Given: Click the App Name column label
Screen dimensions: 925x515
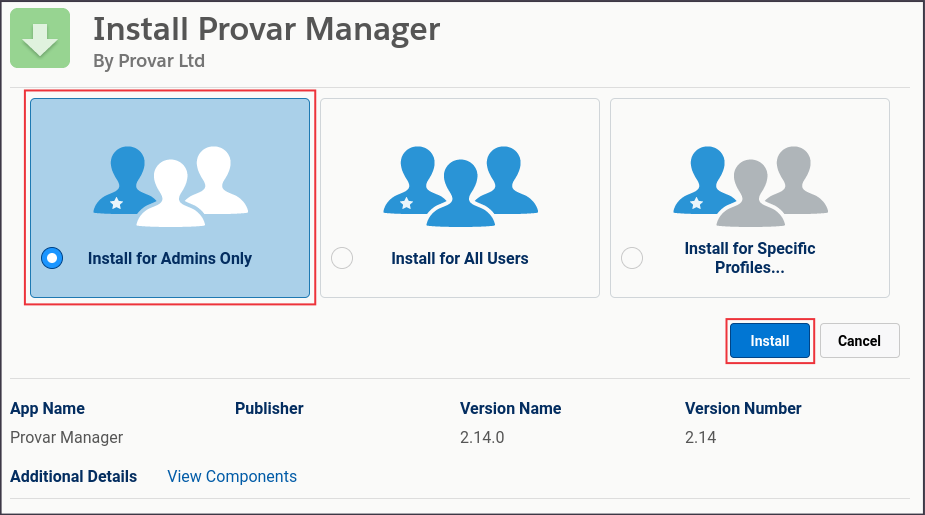Looking at the screenshot, I should (47, 408).
